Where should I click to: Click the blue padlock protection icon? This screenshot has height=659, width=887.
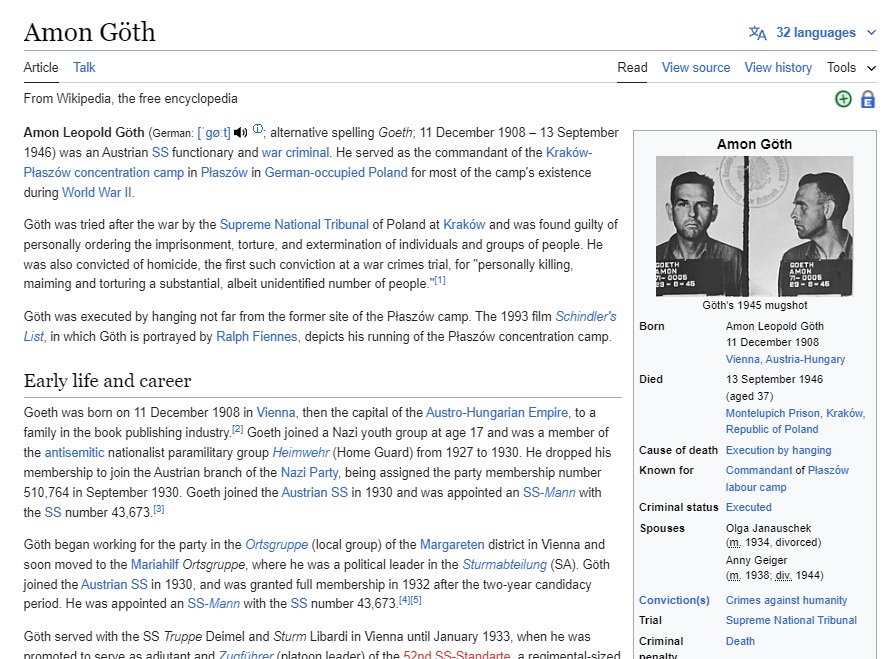click(x=867, y=99)
